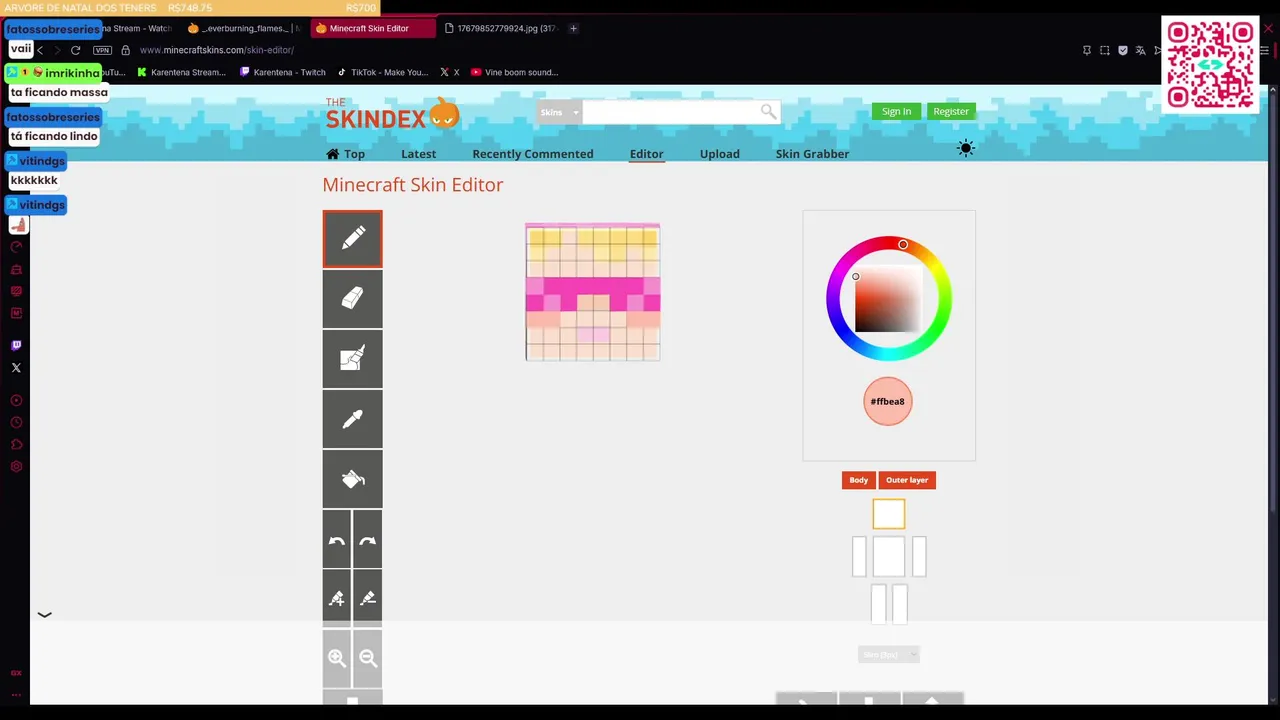Image resolution: width=1280 pixels, height=720 pixels.
Task: Open the sidebar settings gear
Action: (16, 467)
